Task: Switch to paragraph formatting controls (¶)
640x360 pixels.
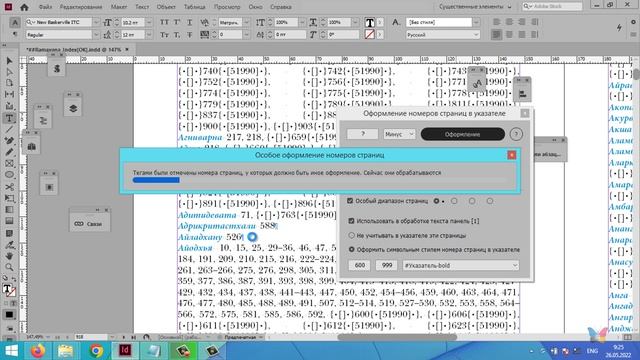Action: (x=15, y=35)
